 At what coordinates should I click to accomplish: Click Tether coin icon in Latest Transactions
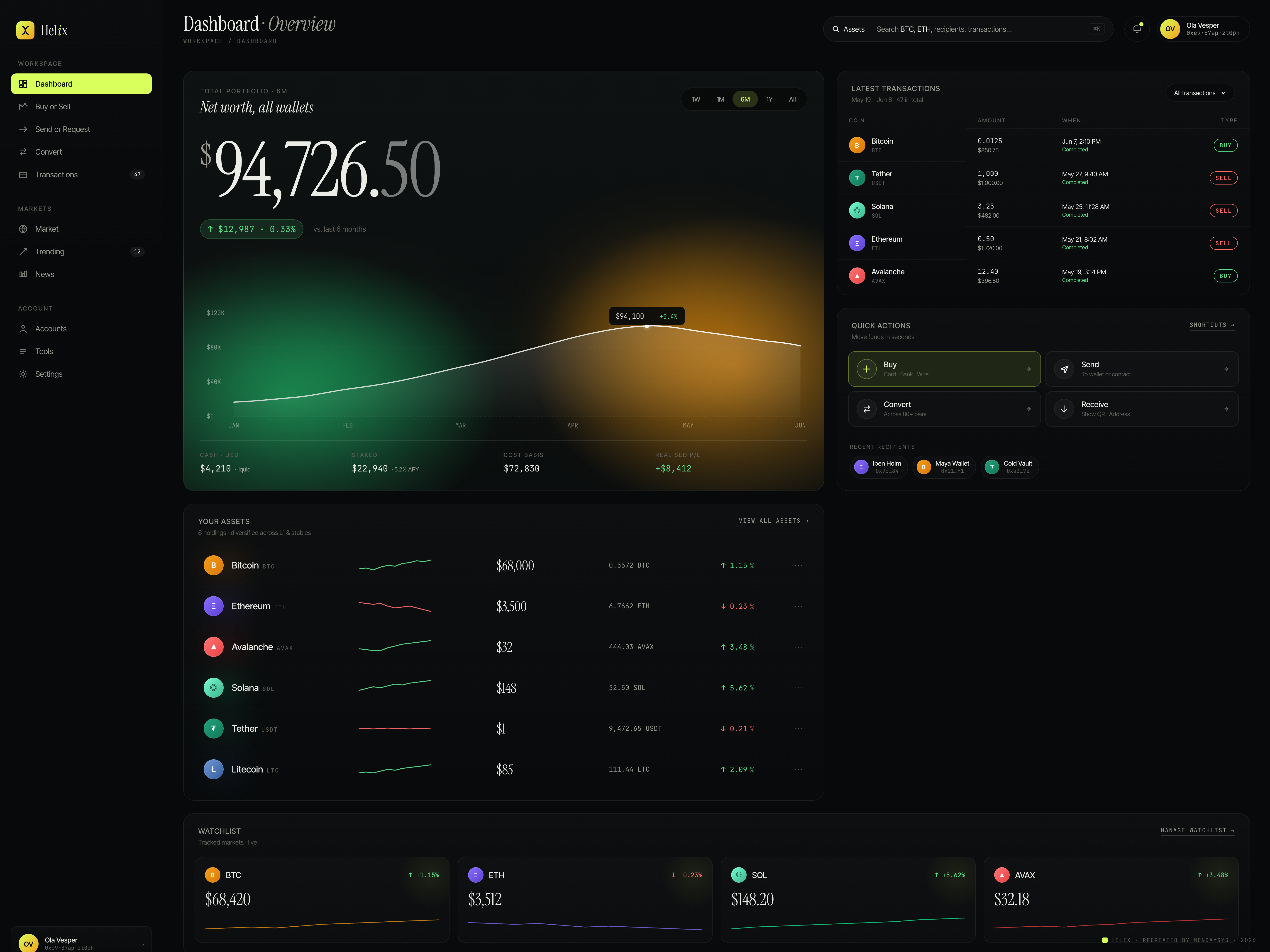(857, 178)
